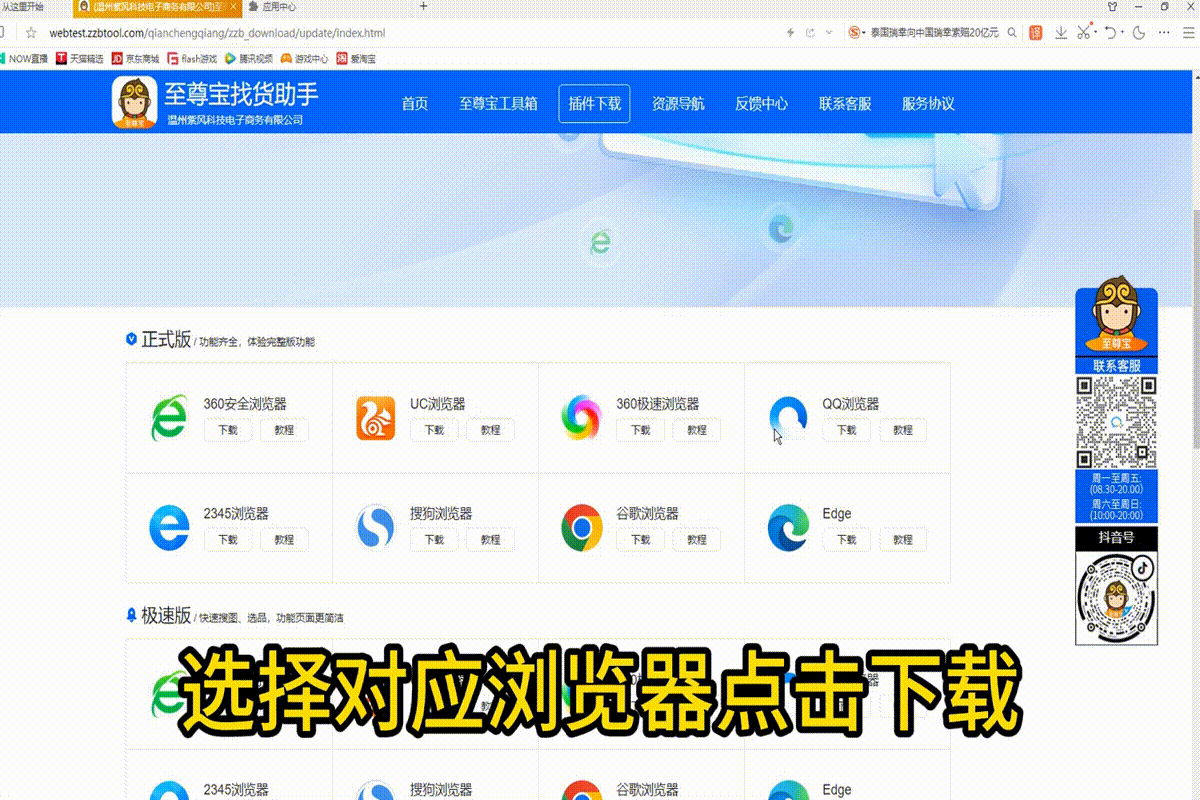
Task: Click the share icon in the address bar
Action: (x=810, y=33)
